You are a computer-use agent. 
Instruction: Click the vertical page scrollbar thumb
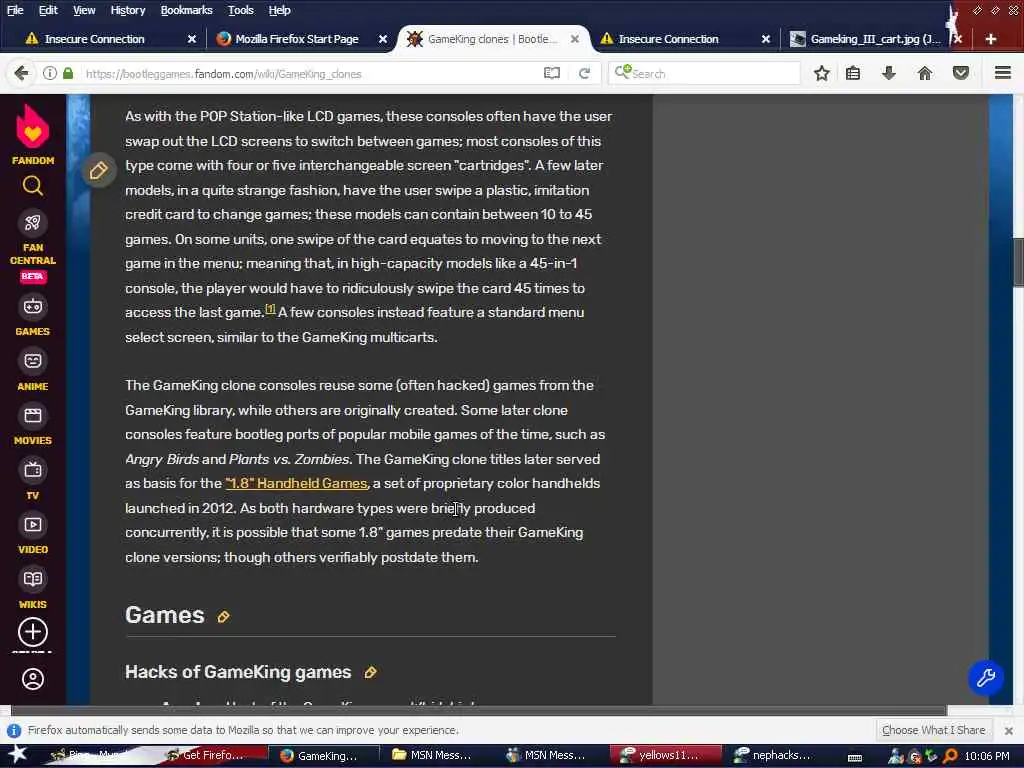pos(1018,261)
